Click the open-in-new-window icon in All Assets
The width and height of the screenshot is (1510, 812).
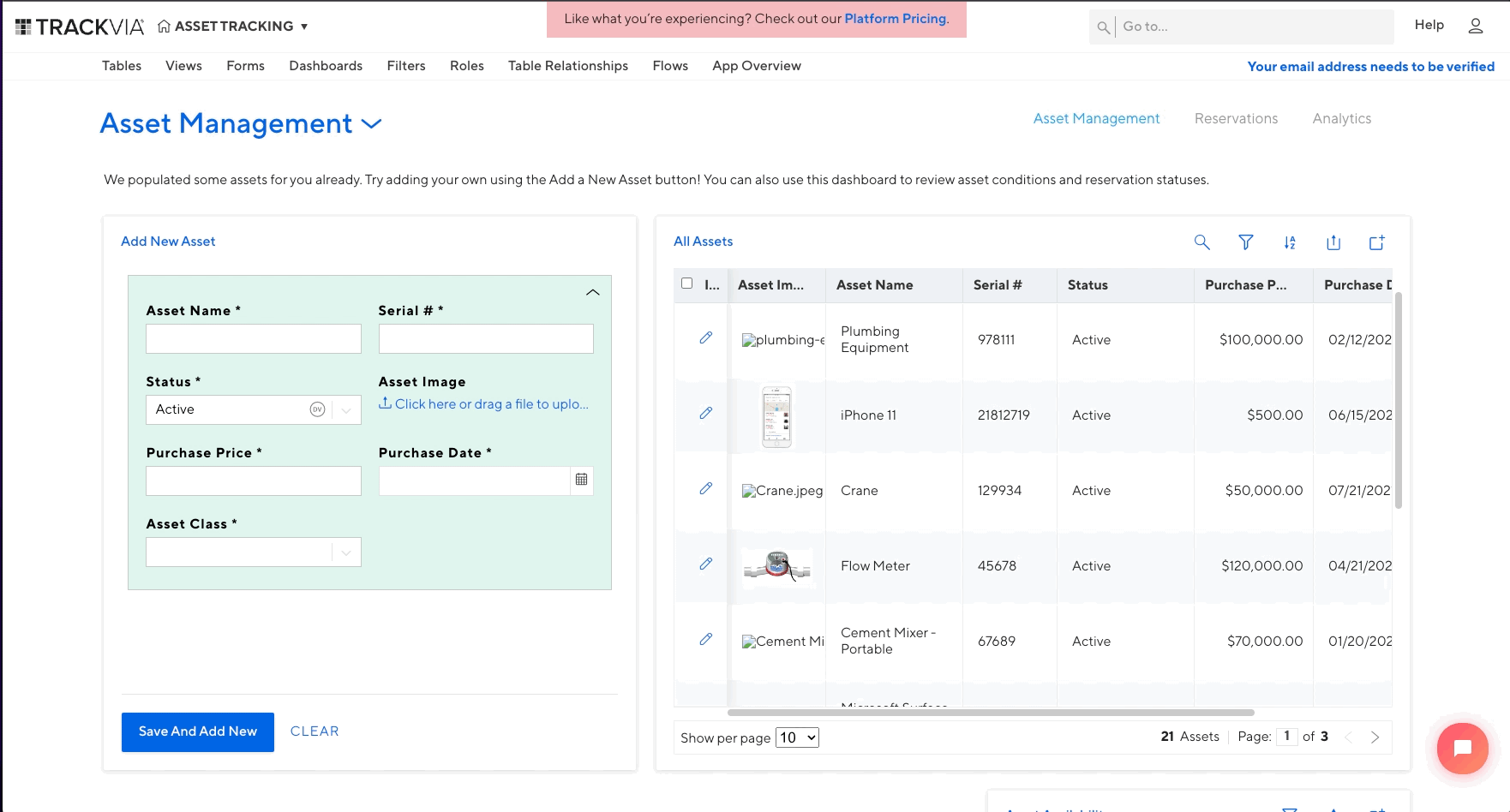click(1376, 242)
